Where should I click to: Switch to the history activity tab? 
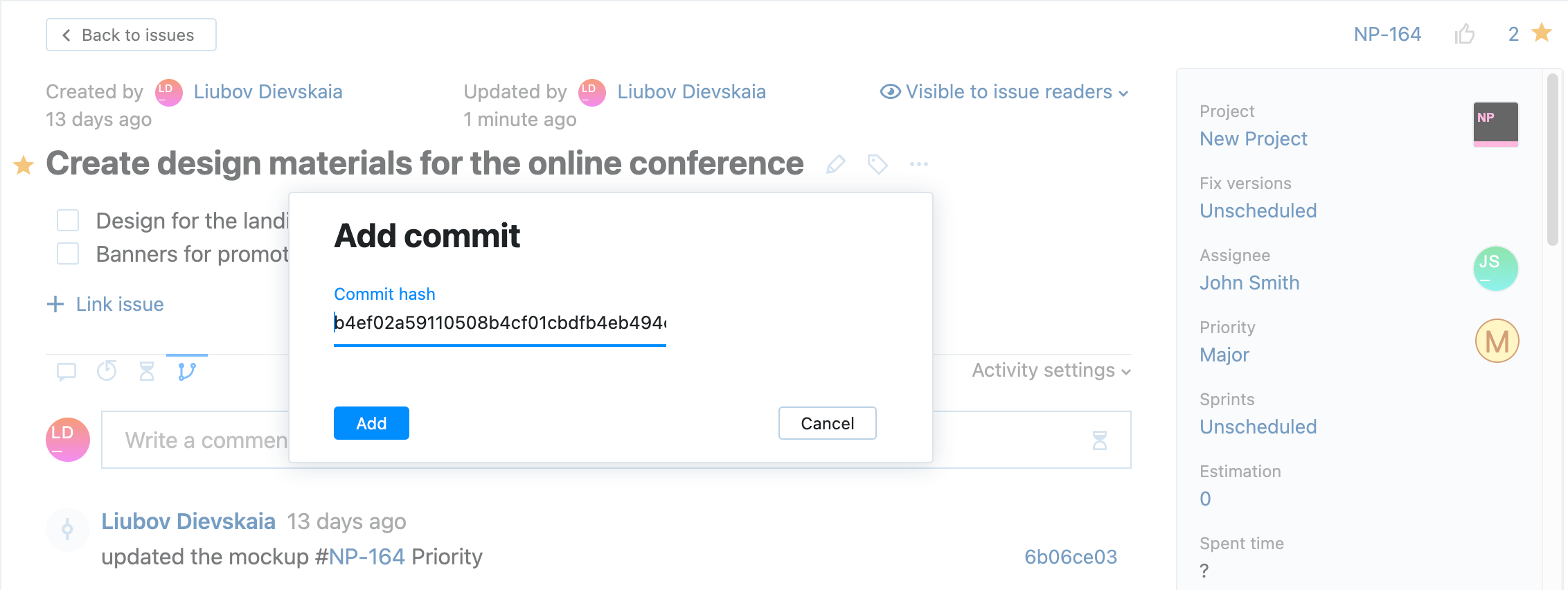pos(107,371)
